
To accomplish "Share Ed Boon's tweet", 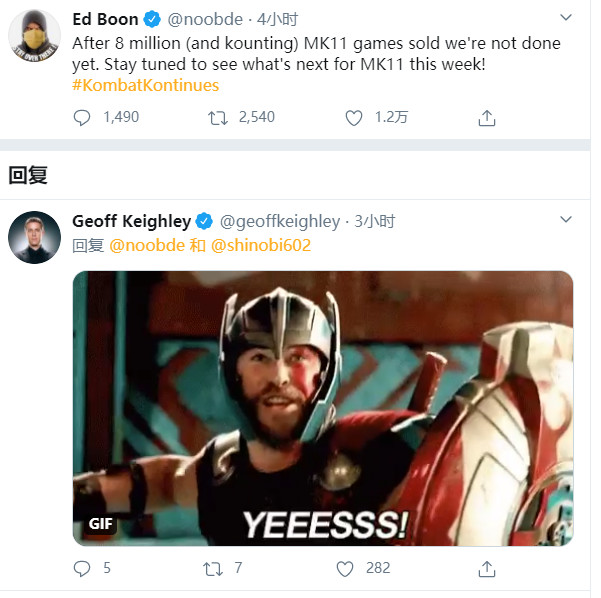I will [x=487, y=118].
